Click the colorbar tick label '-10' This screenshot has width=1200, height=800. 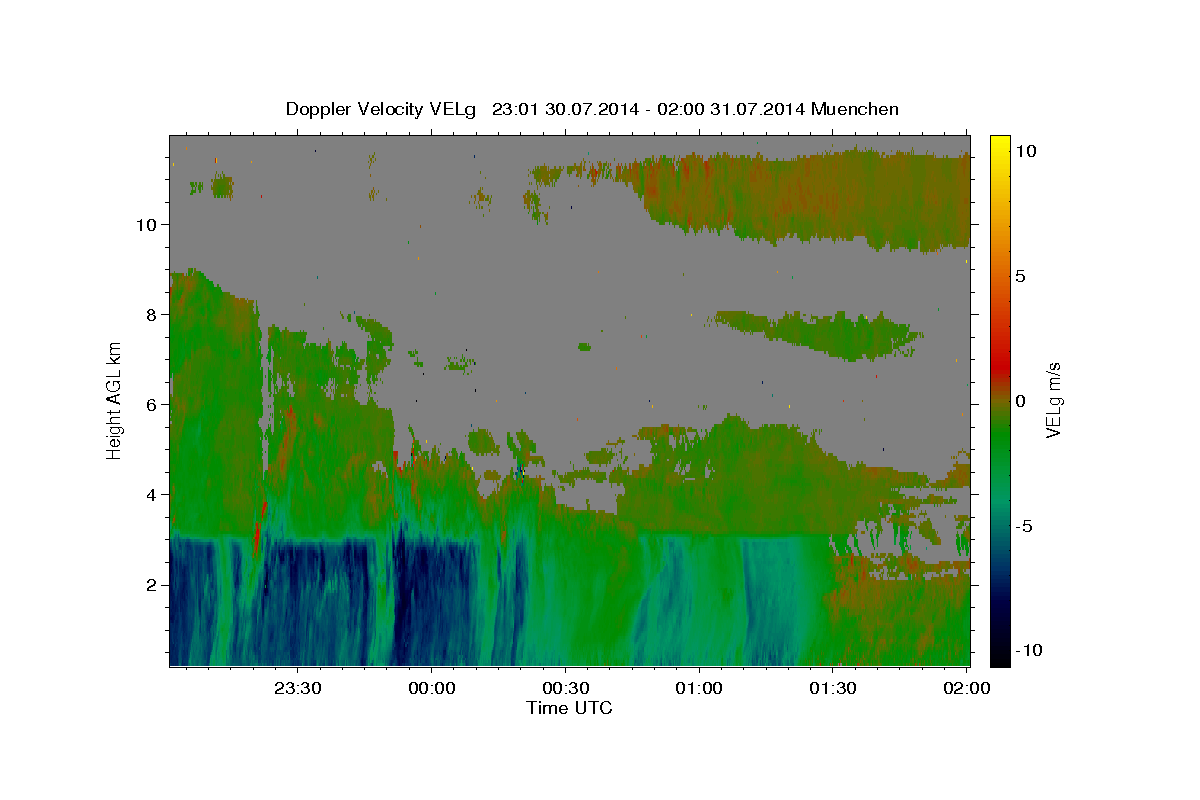pyautogui.click(x=1028, y=650)
